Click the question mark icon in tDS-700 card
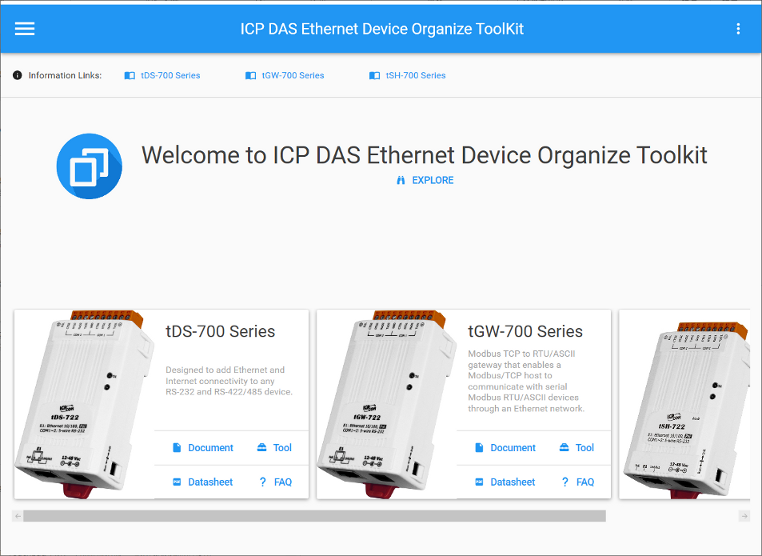Screen dimensions: 762x556 tap(263, 482)
